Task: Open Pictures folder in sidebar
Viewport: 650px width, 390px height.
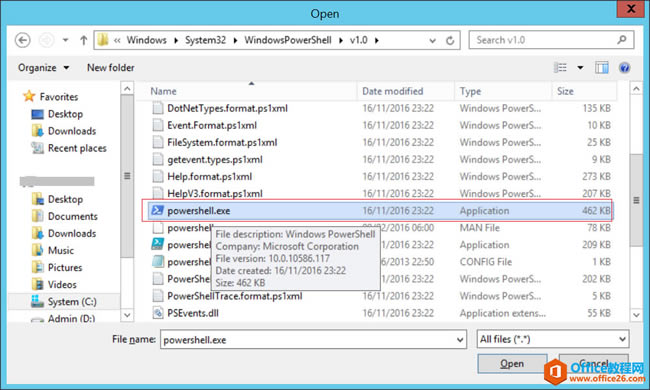Action: pos(65,267)
